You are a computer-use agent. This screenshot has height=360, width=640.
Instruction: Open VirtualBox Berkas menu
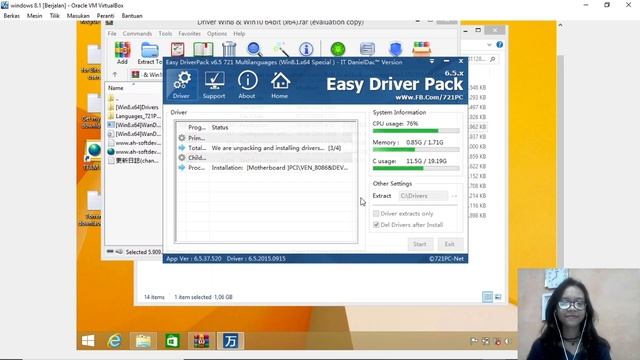click(x=11, y=16)
